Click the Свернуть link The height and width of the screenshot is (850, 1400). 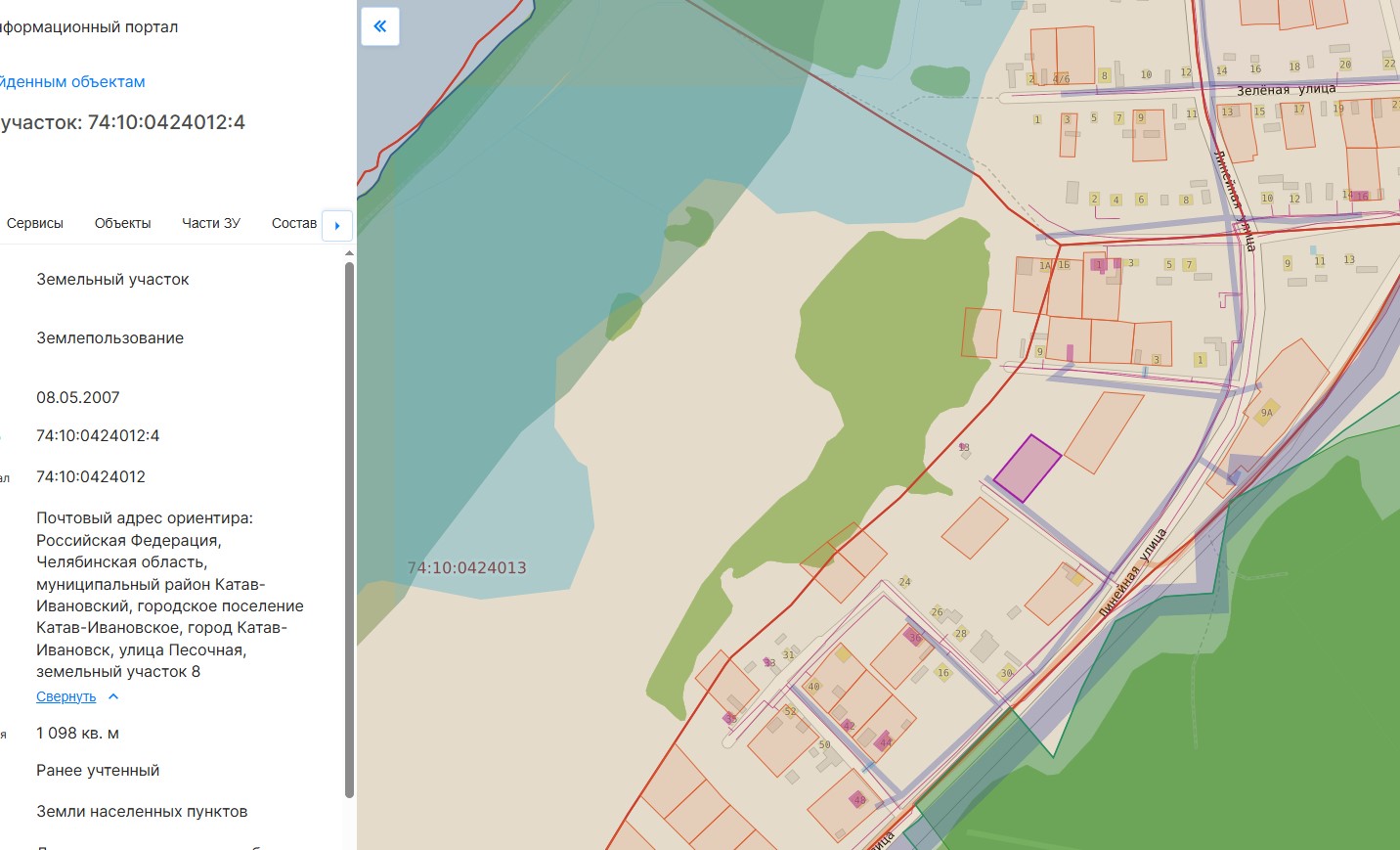point(66,696)
